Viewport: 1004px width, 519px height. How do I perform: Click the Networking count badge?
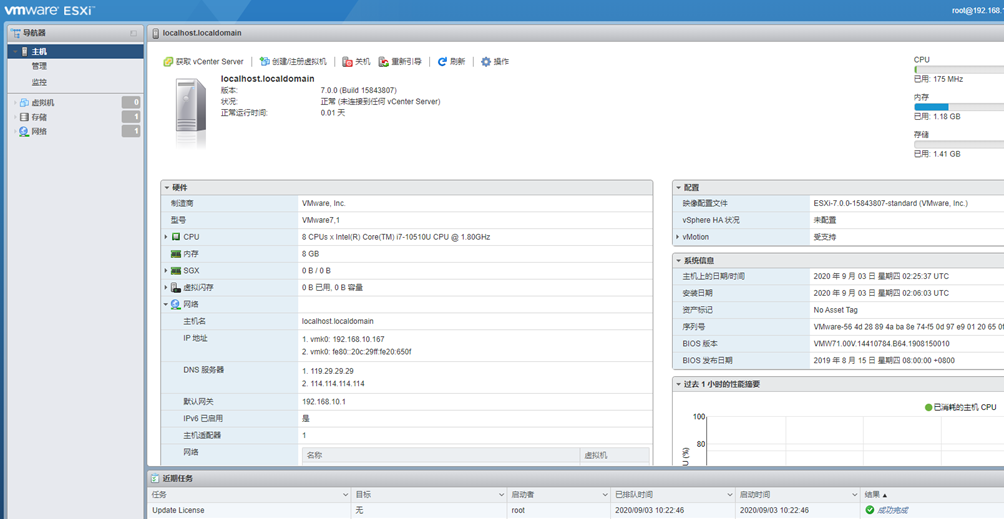point(131,132)
